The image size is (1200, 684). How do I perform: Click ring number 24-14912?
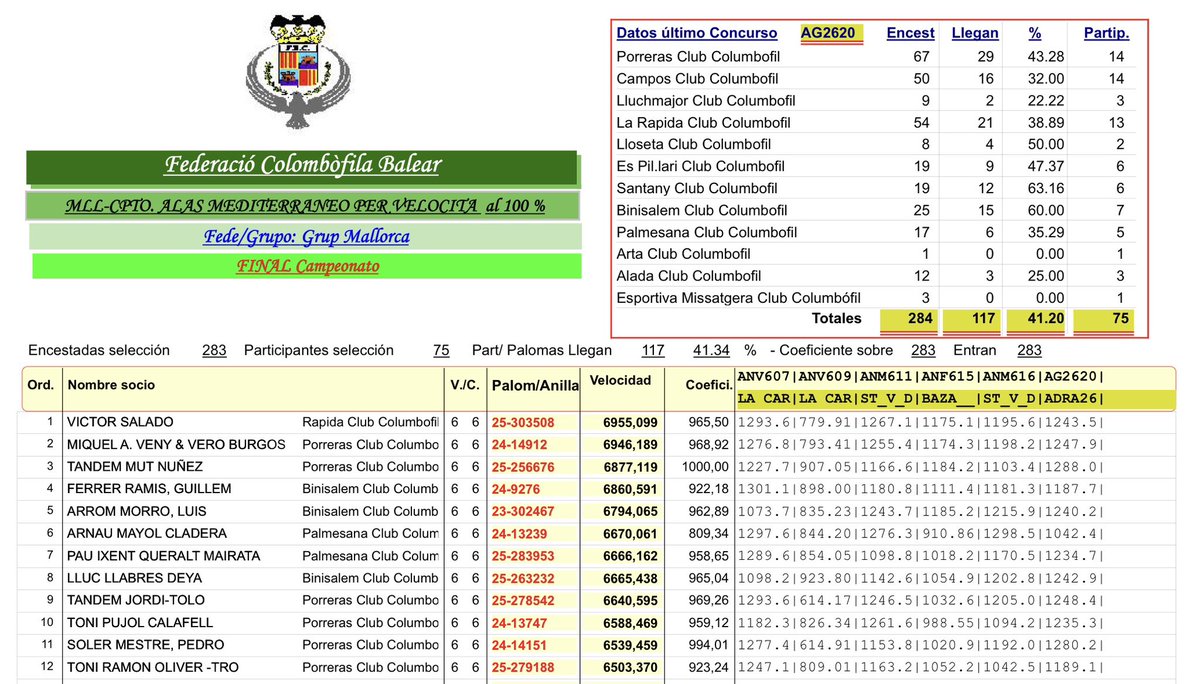click(518, 444)
